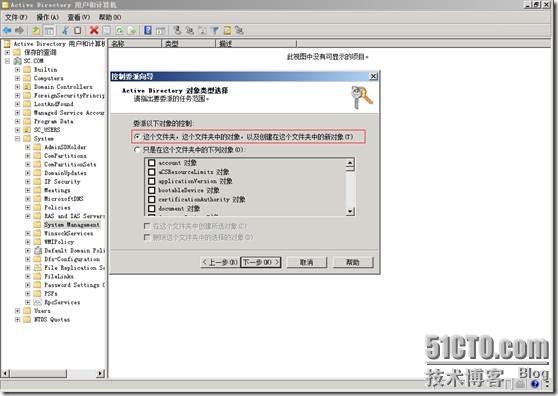Expand the Users folder node
The image size is (558, 396).
[17, 311]
